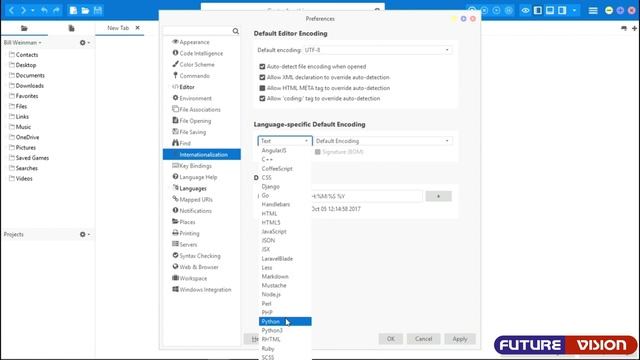
Task: Save file using floppy disk icon
Action: point(98,10)
